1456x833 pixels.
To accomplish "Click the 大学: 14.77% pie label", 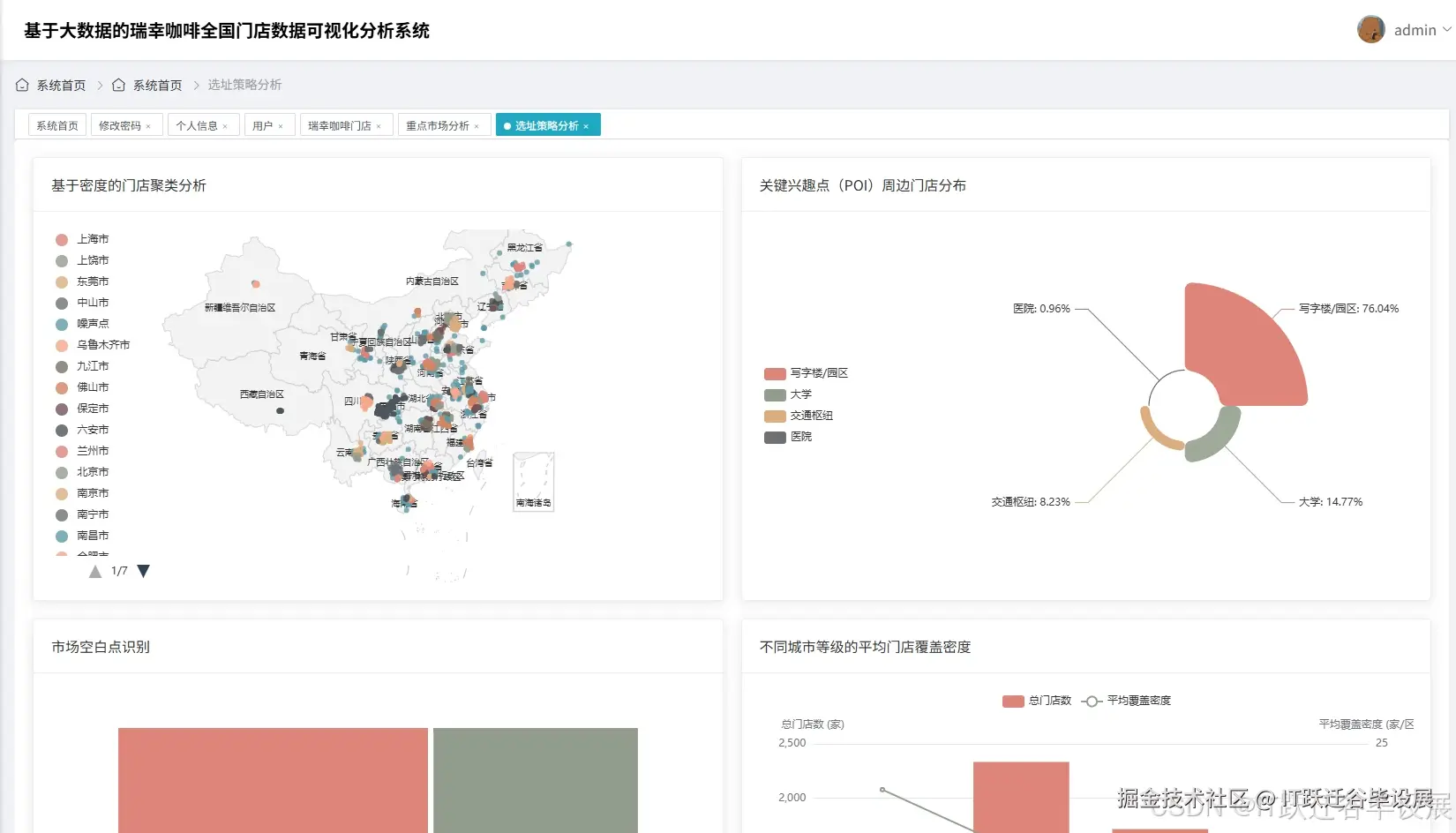I will (1330, 502).
